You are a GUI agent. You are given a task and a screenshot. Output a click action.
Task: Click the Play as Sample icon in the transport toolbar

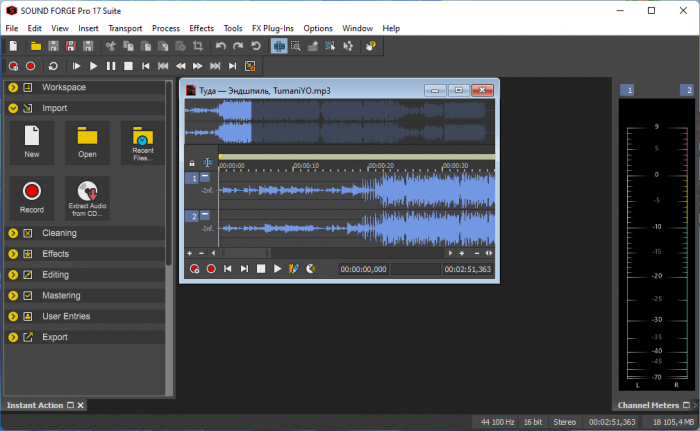tap(250, 66)
